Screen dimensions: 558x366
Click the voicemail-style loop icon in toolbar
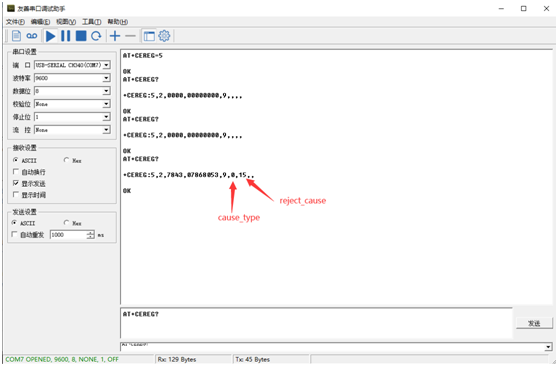32,36
